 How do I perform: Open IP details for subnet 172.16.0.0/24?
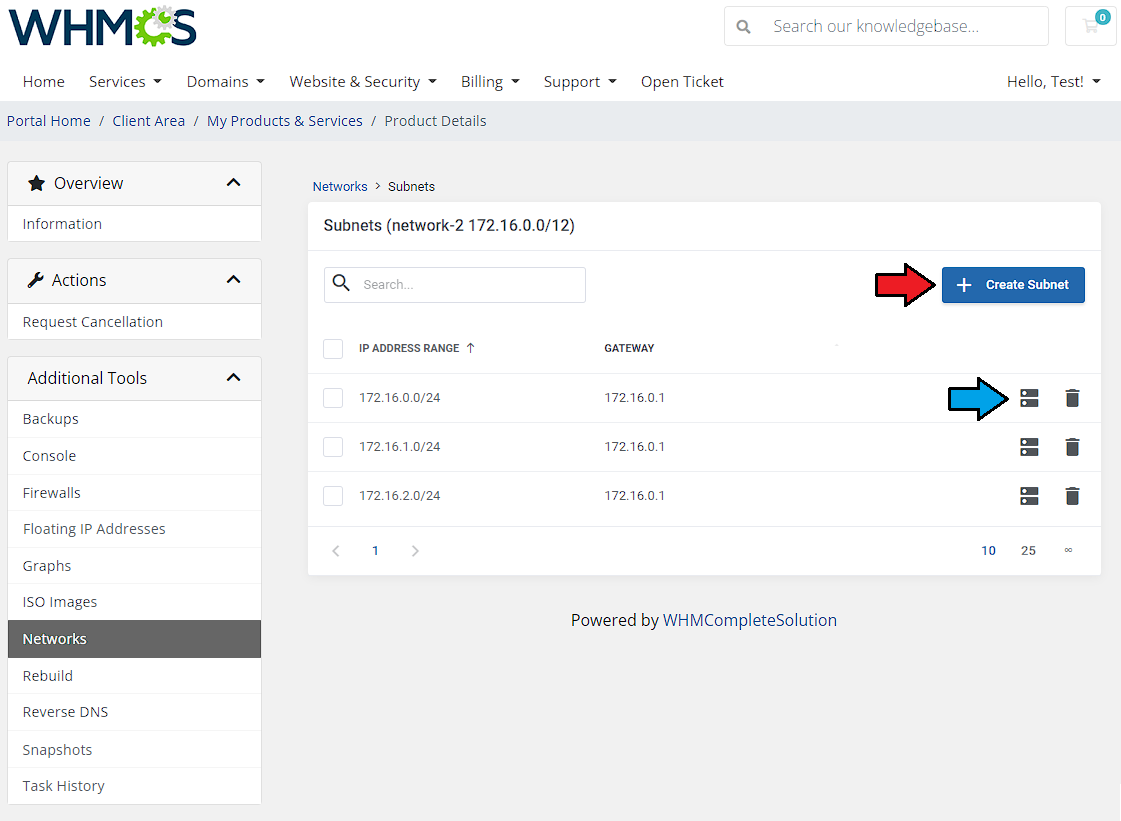click(1029, 398)
